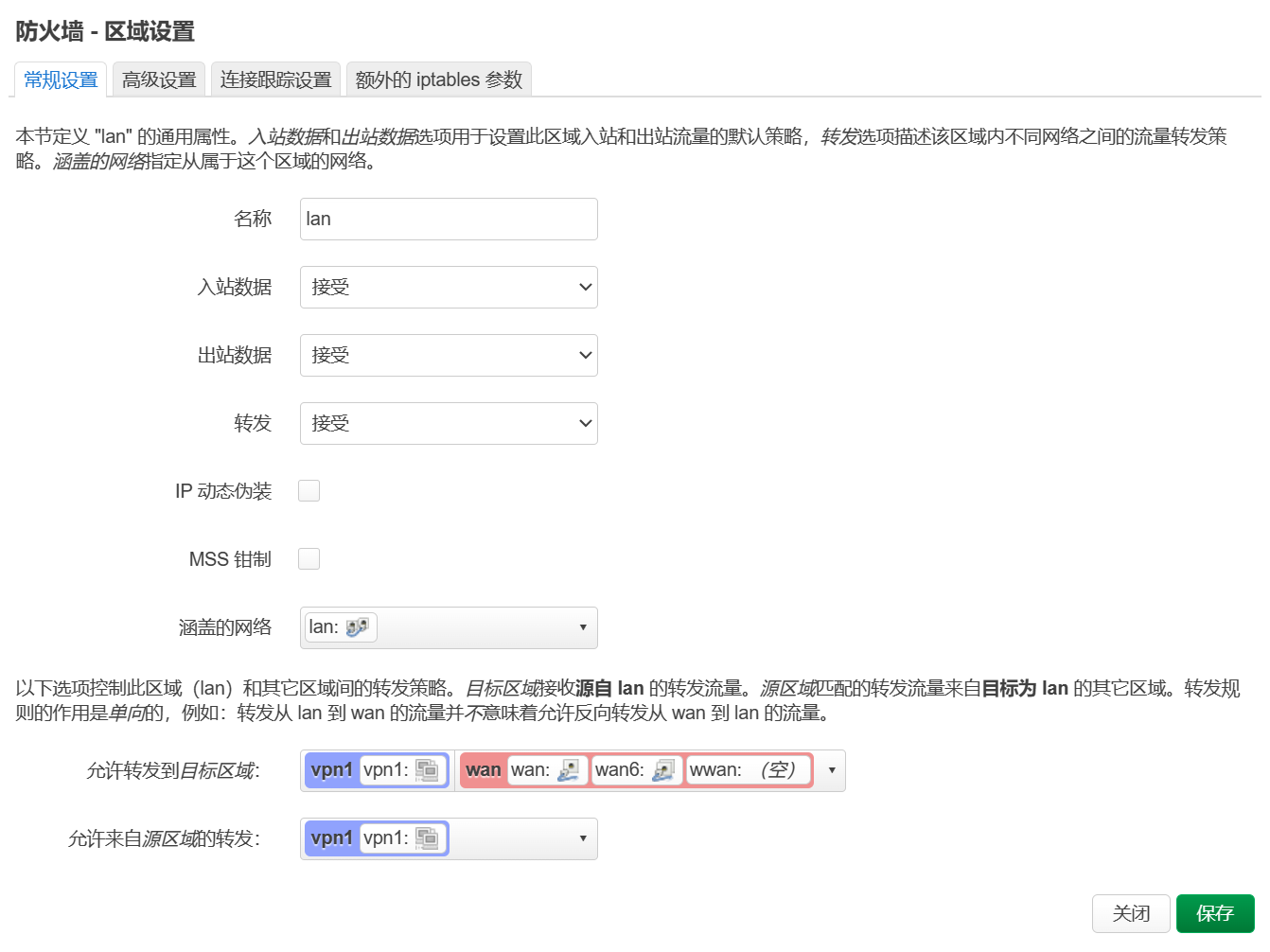Click the wan zone label in destination zones
The width and height of the screenshot is (1270, 952).
pyautogui.click(x=484, y=770)
